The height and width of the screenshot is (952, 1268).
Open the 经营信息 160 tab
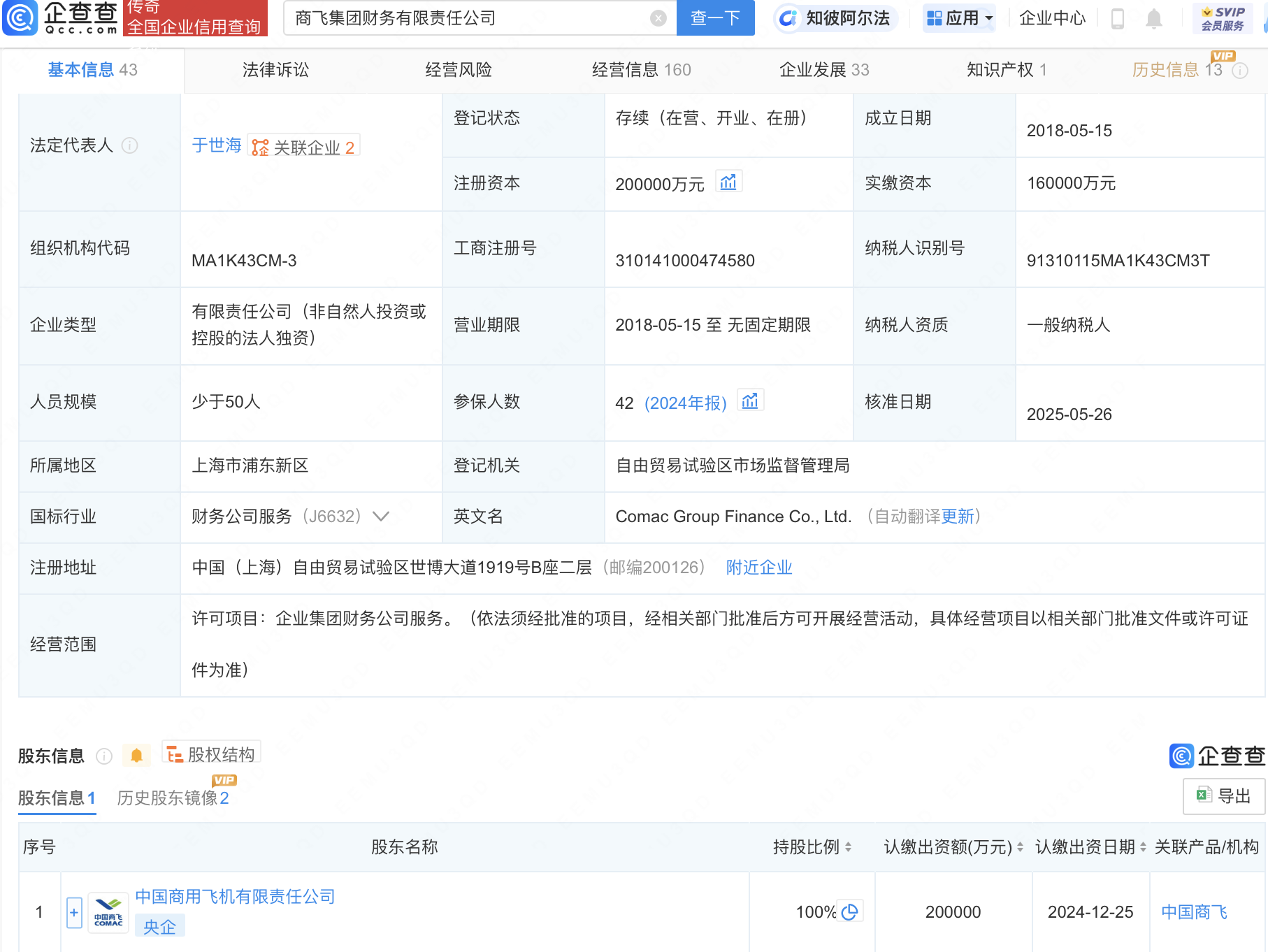point(641,70)
